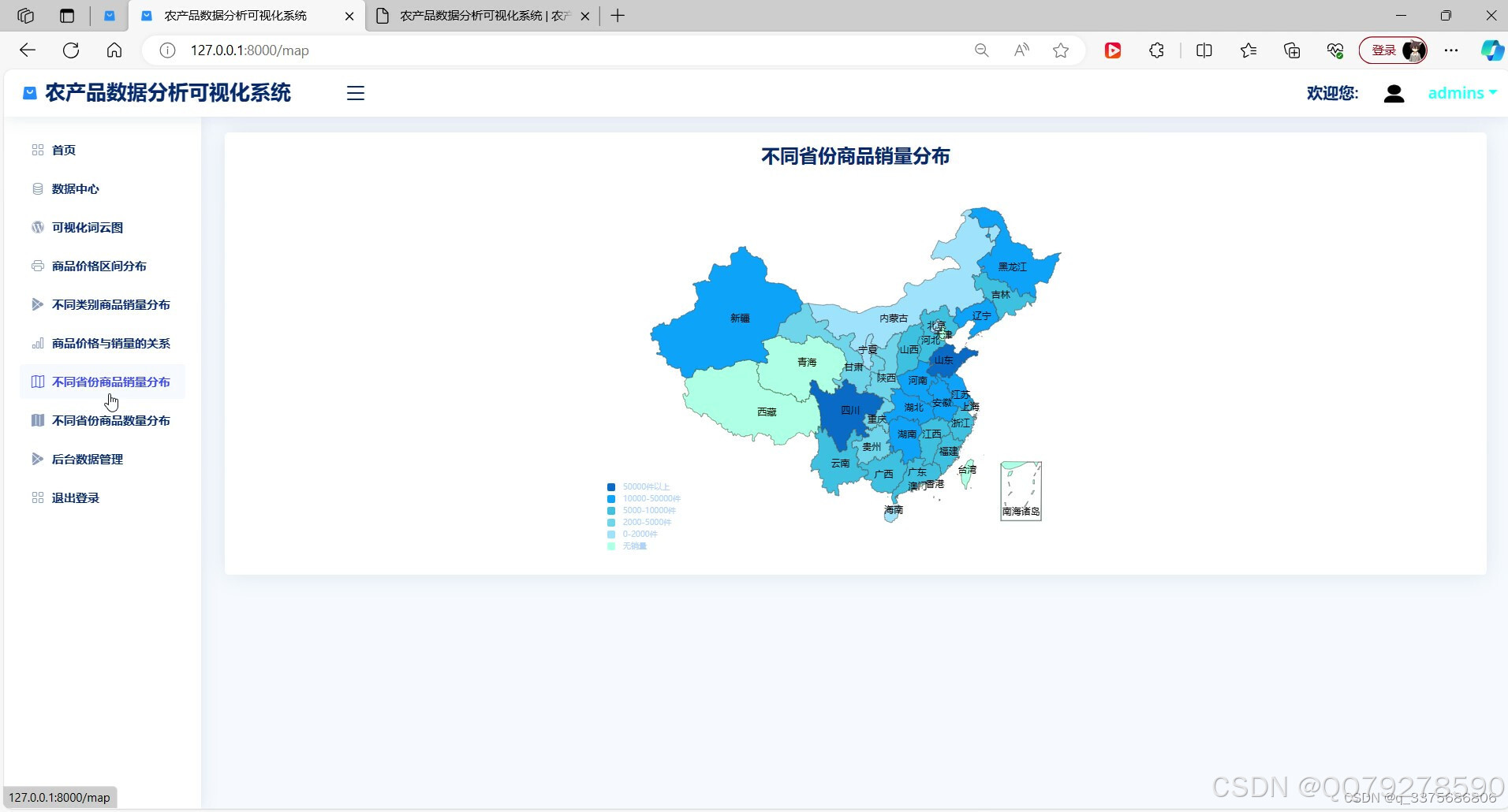The height and width of the screenshot is (812, 1508).
Task: Open the Copilot icon in browser toolbar
Action: click(1491, 50)
